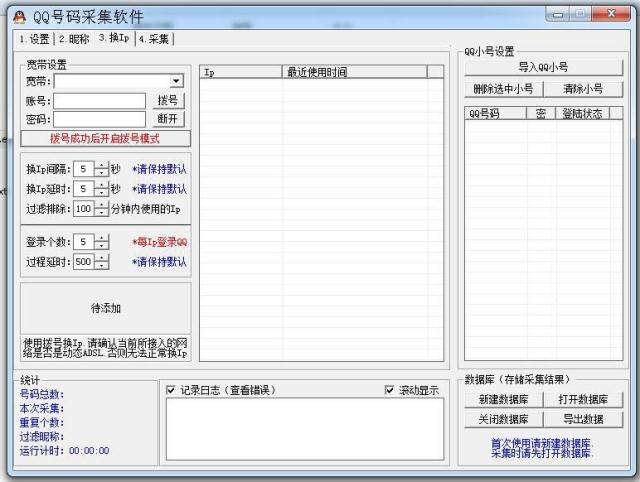Click the 过滤排除 value field showing 100
Screen dimensions: 640x482
click(84, 209)
